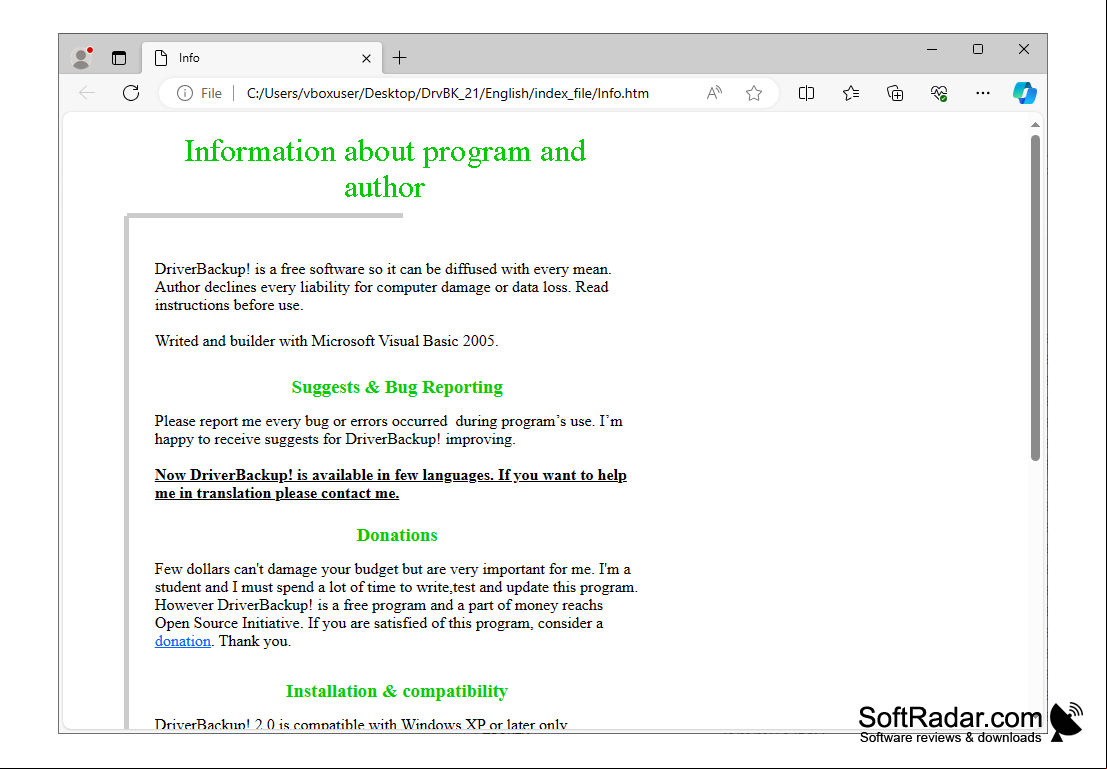This screenshot has height=769, width=1107.
Task: Open split screen view
Action: (x=806, y=93)
